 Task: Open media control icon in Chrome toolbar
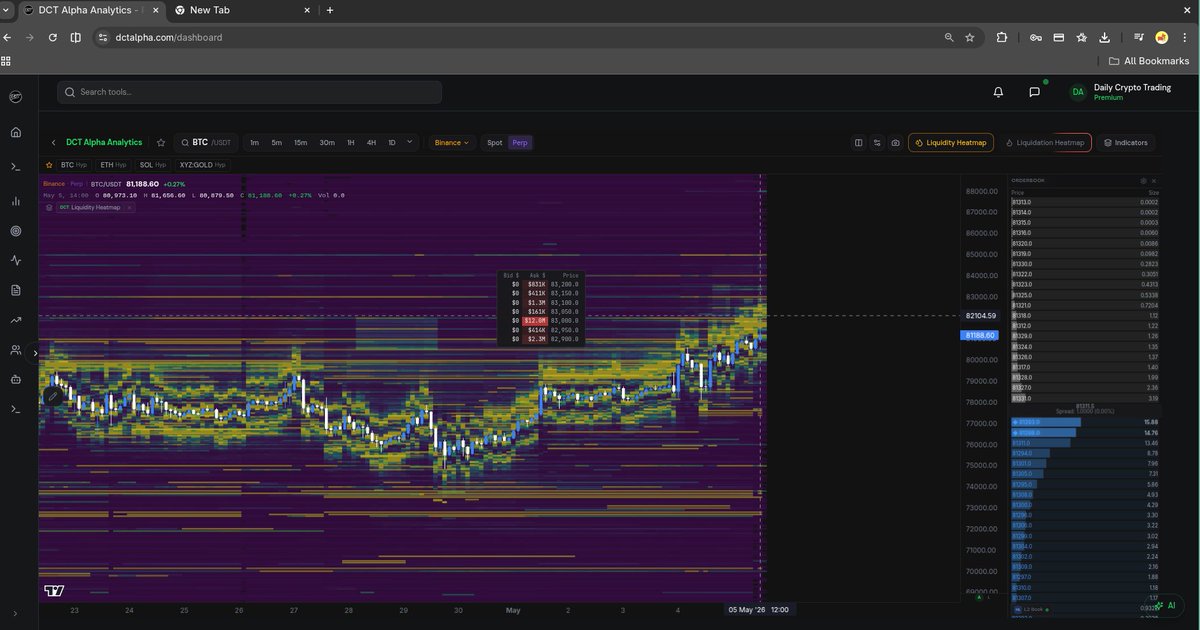click(x=1139, y=37)
